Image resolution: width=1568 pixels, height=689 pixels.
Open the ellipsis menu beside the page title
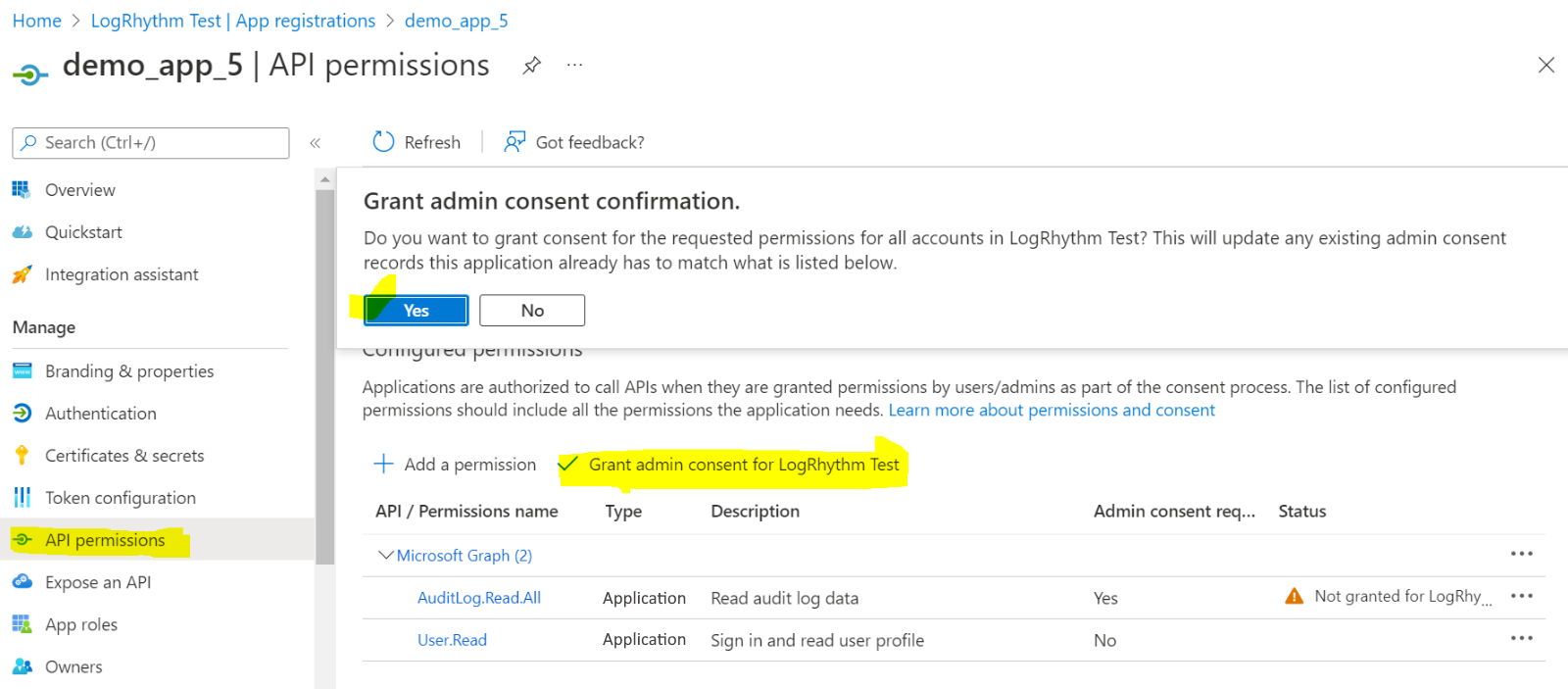pos(574,66)
